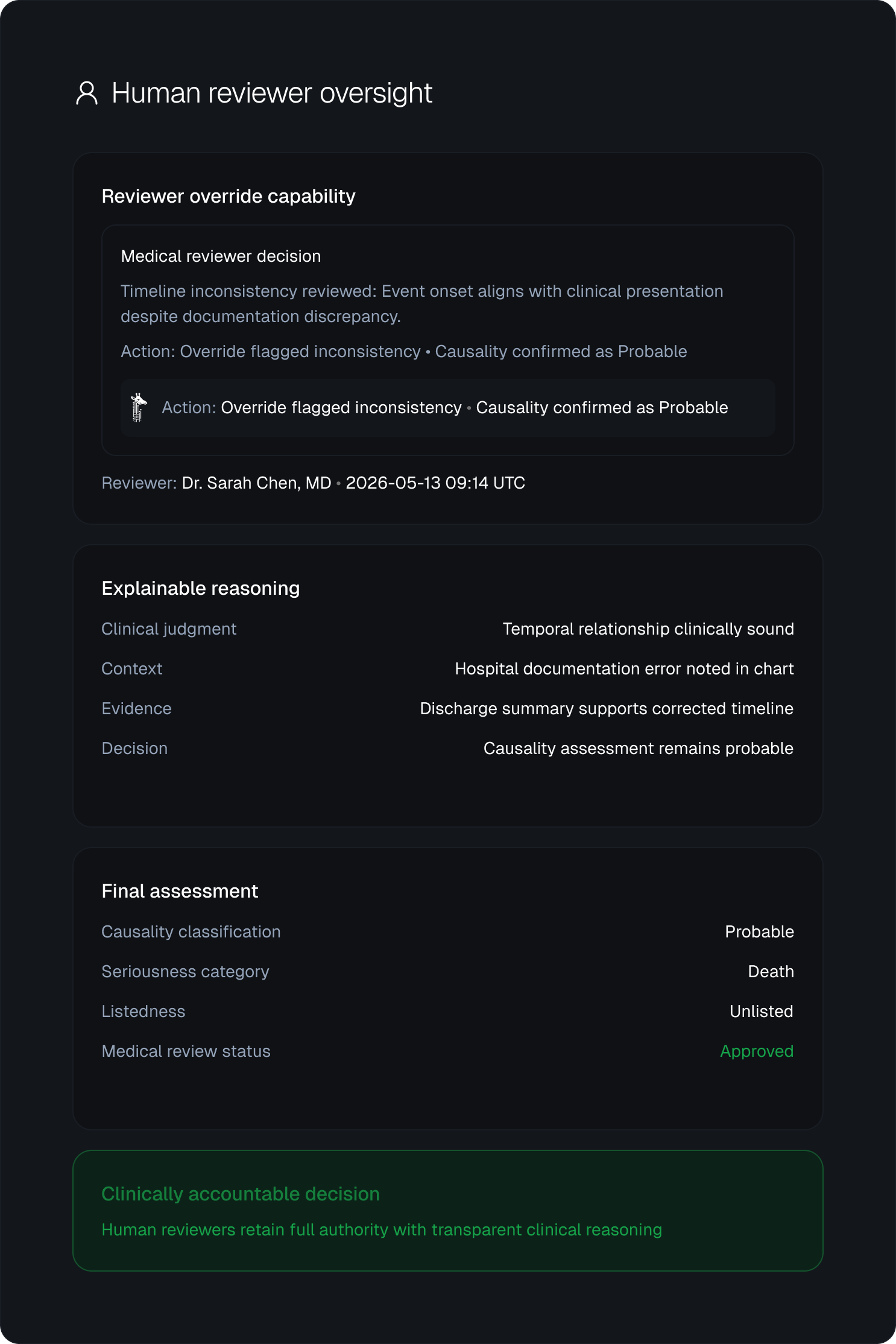Select reviewer name Dr. Sarah Chen, MD
896x1344 pixels.
[257, 483]
